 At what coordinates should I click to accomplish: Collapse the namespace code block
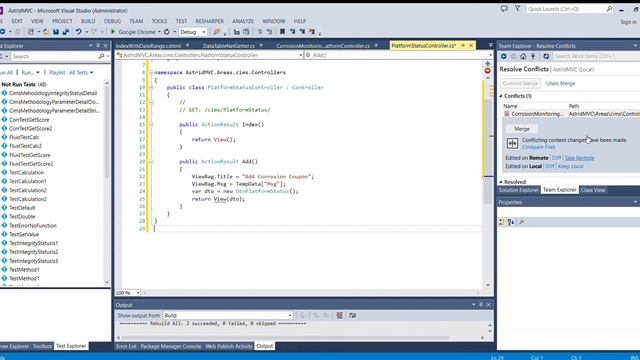point(151,72)
